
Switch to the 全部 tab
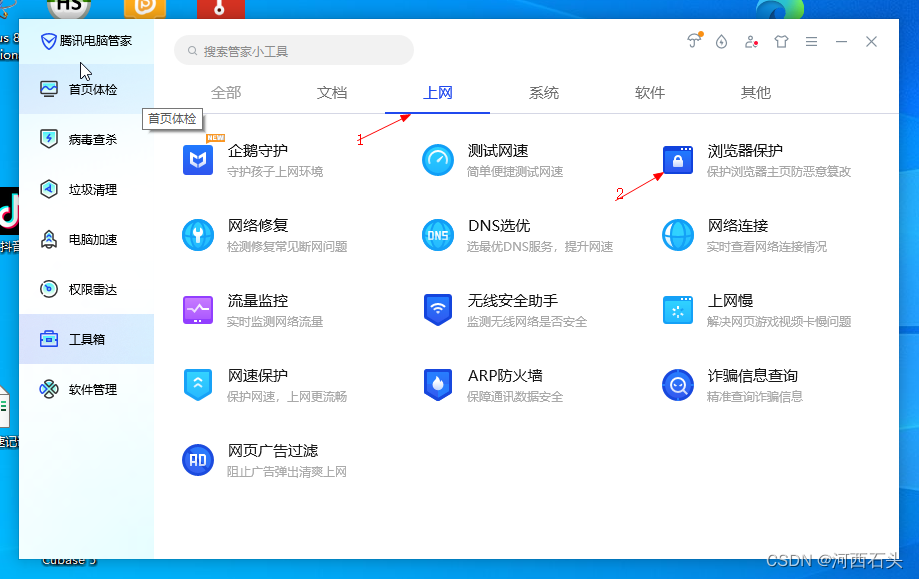(x=226, y=93)
